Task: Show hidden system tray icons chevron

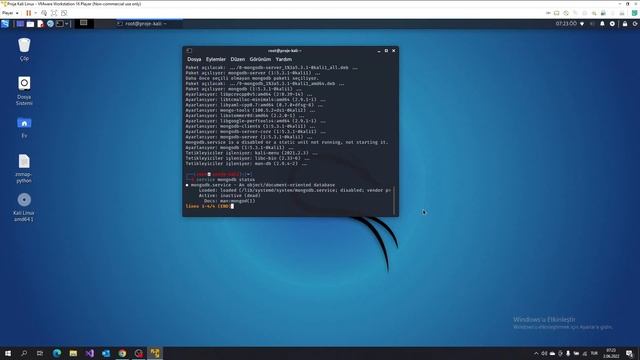Action: click(x=536, y=353)
